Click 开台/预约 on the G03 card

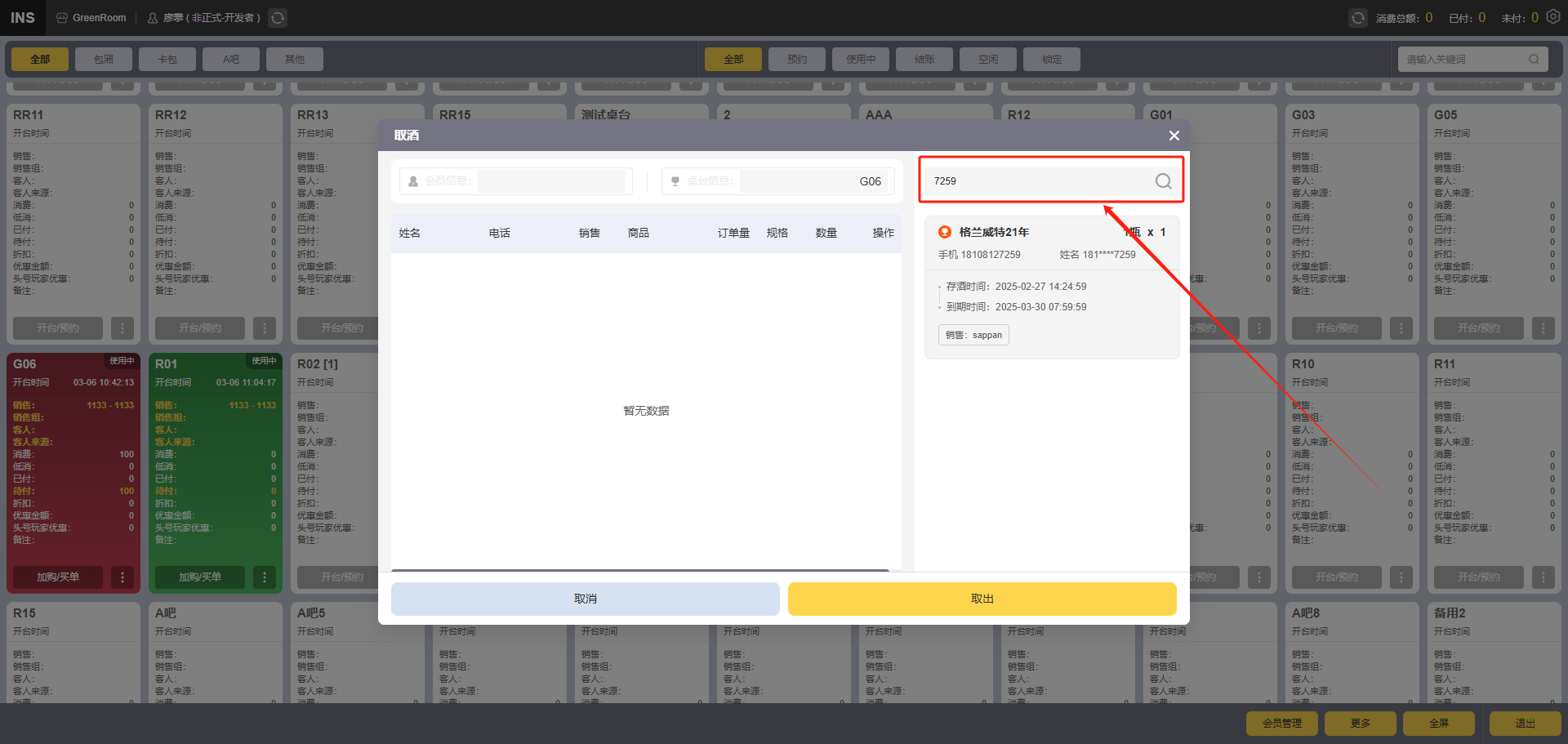1337,328
